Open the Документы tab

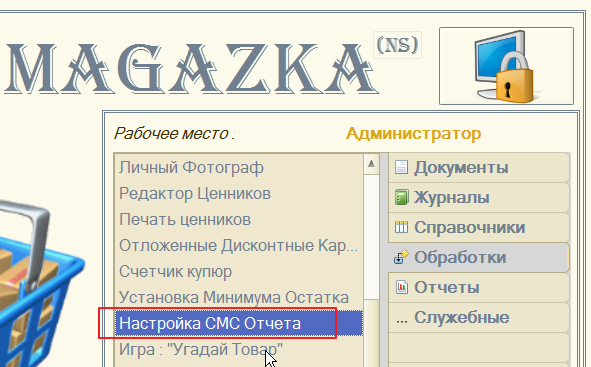pos(479,167)
